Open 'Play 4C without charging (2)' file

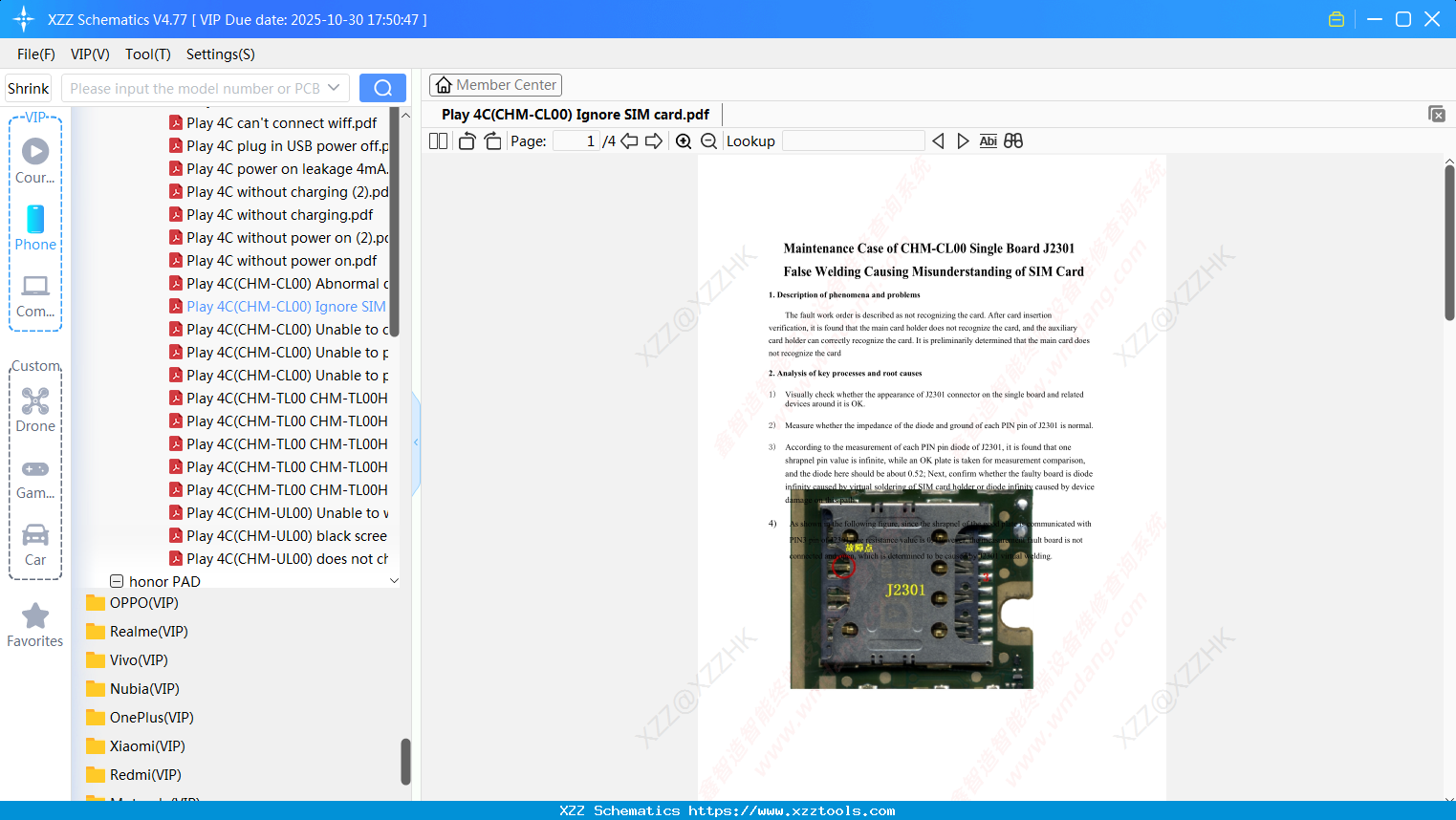pyautogui.click(x=279, y=192)
